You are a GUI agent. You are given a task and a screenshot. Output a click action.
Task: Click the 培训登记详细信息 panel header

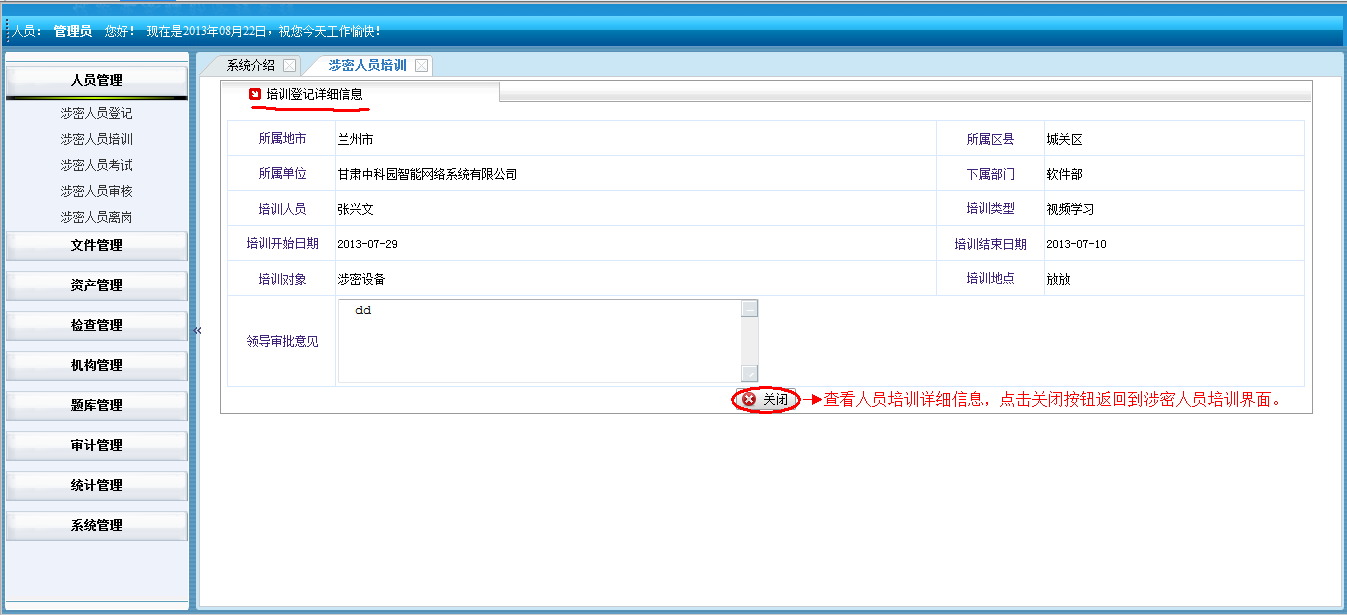314,94
